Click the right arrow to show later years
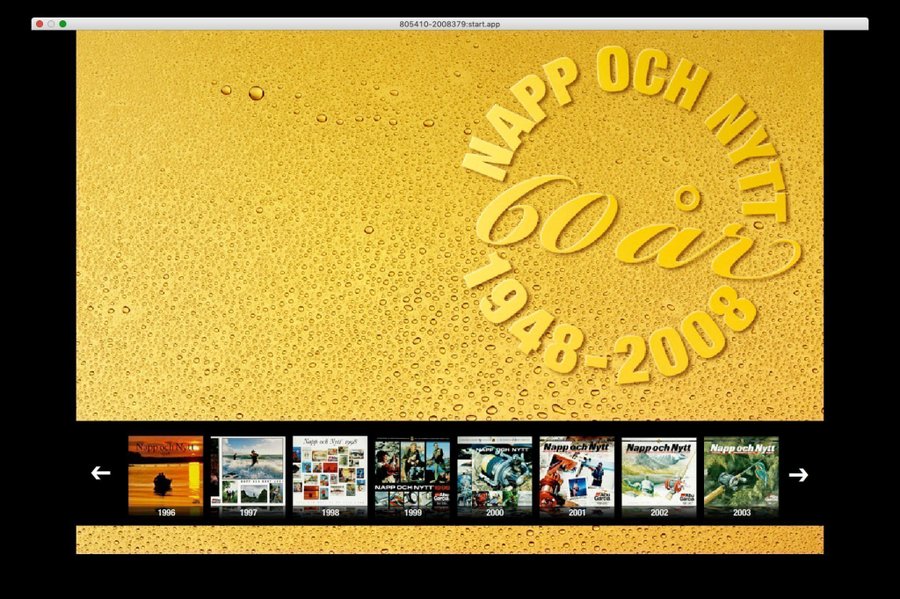The width and height of the screenshot is (900, 599). click(798, 474)
